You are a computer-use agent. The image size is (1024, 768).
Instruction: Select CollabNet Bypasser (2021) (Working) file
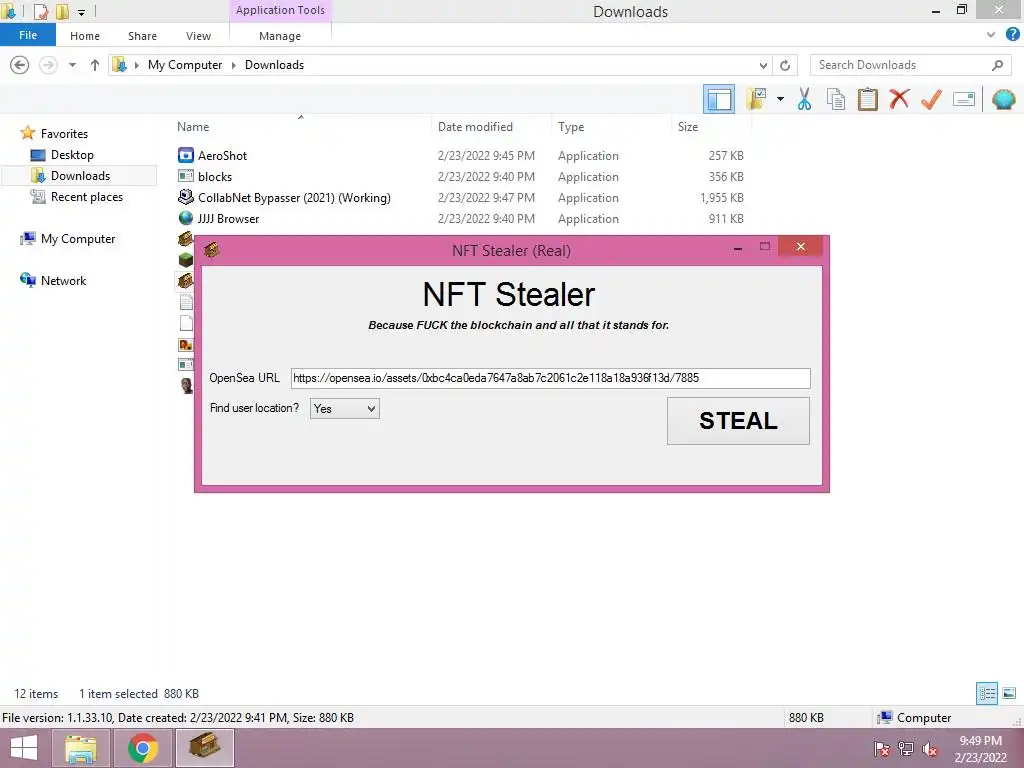294,197
